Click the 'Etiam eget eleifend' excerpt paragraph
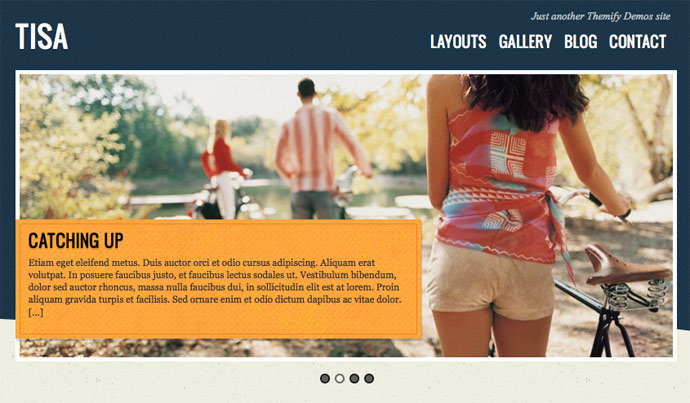 pyautogui.click(x=215, y=287)
